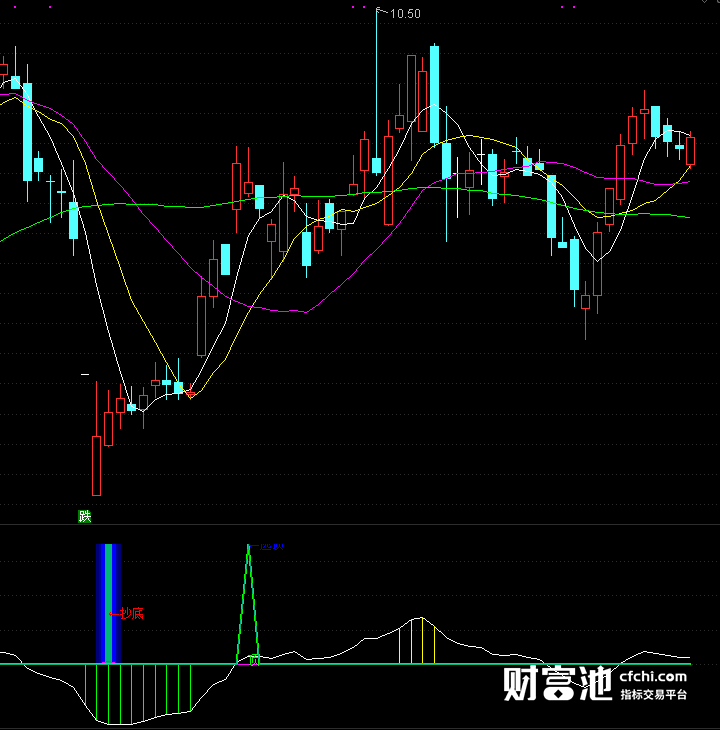Select the cyan candle with the 10.50 wick
Image resolution: width=720 pixels, height=730 pixels.
(x=377, y=166)
